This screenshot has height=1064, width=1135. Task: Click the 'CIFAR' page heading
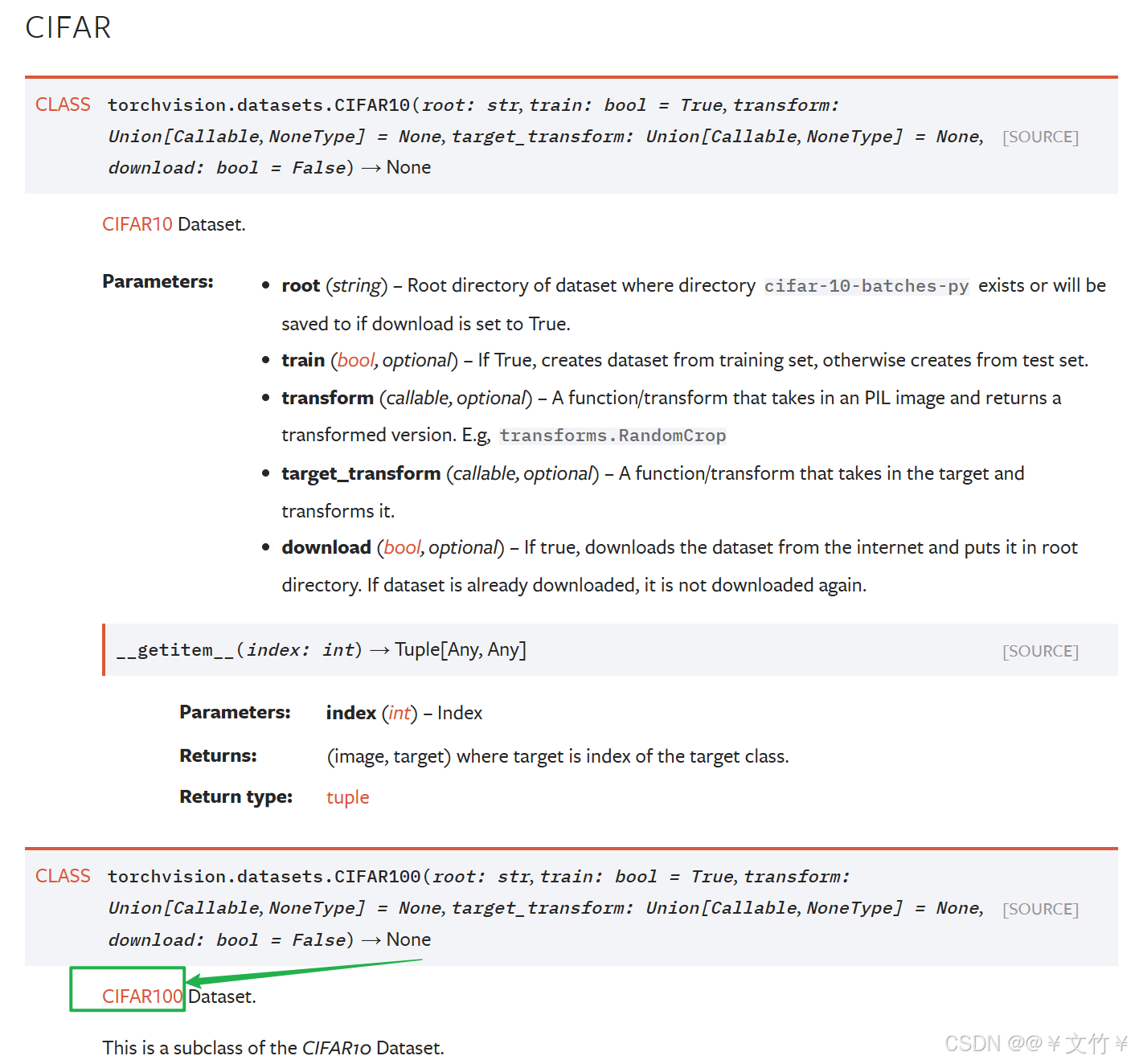point(68,27)
